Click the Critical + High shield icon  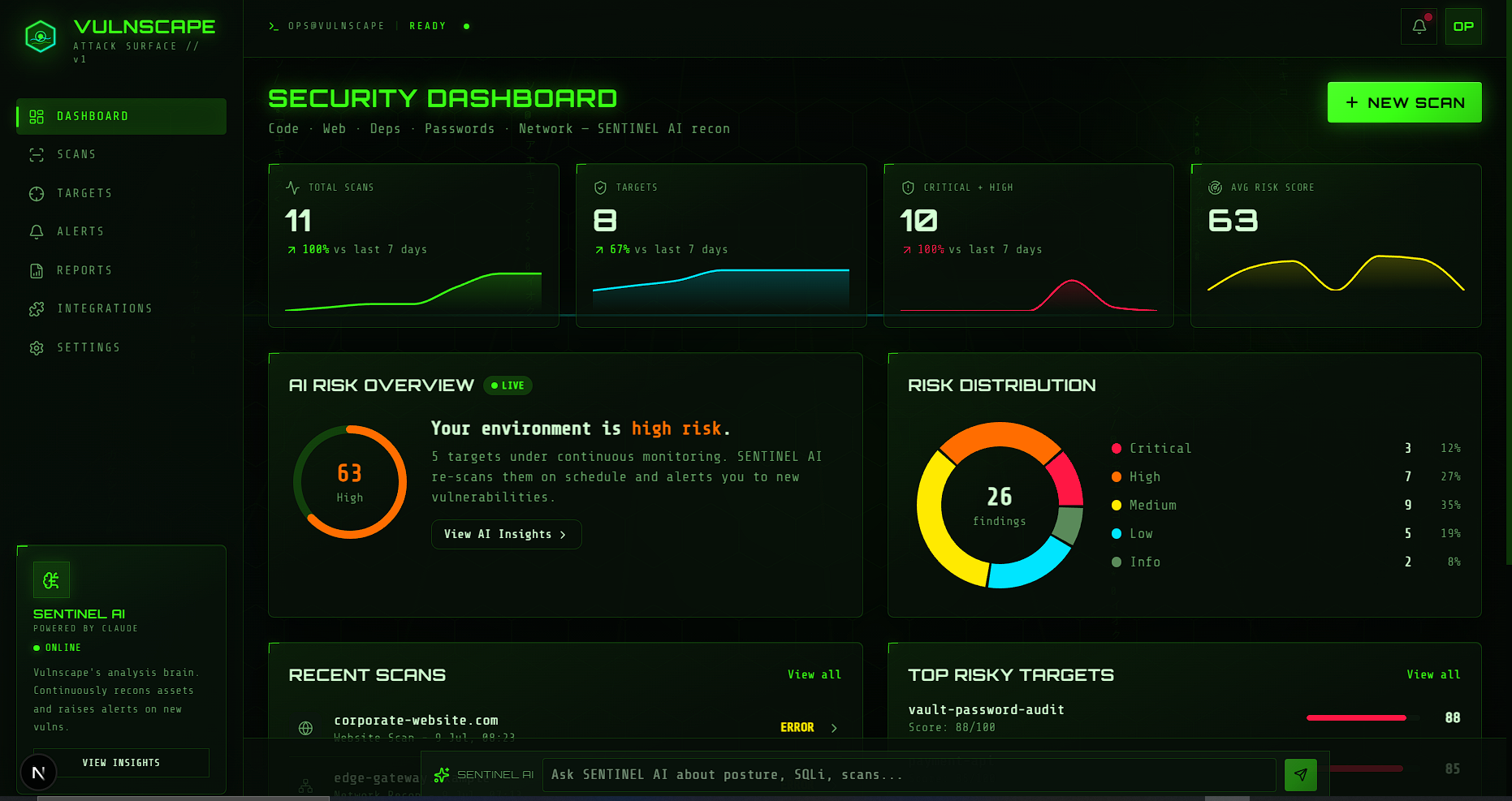pos(908,187)
